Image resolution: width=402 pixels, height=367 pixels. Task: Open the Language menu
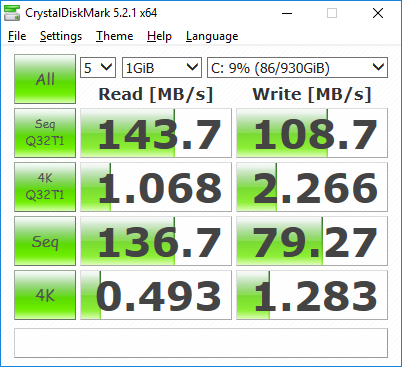pyautogui.click(x=212, y=36)
